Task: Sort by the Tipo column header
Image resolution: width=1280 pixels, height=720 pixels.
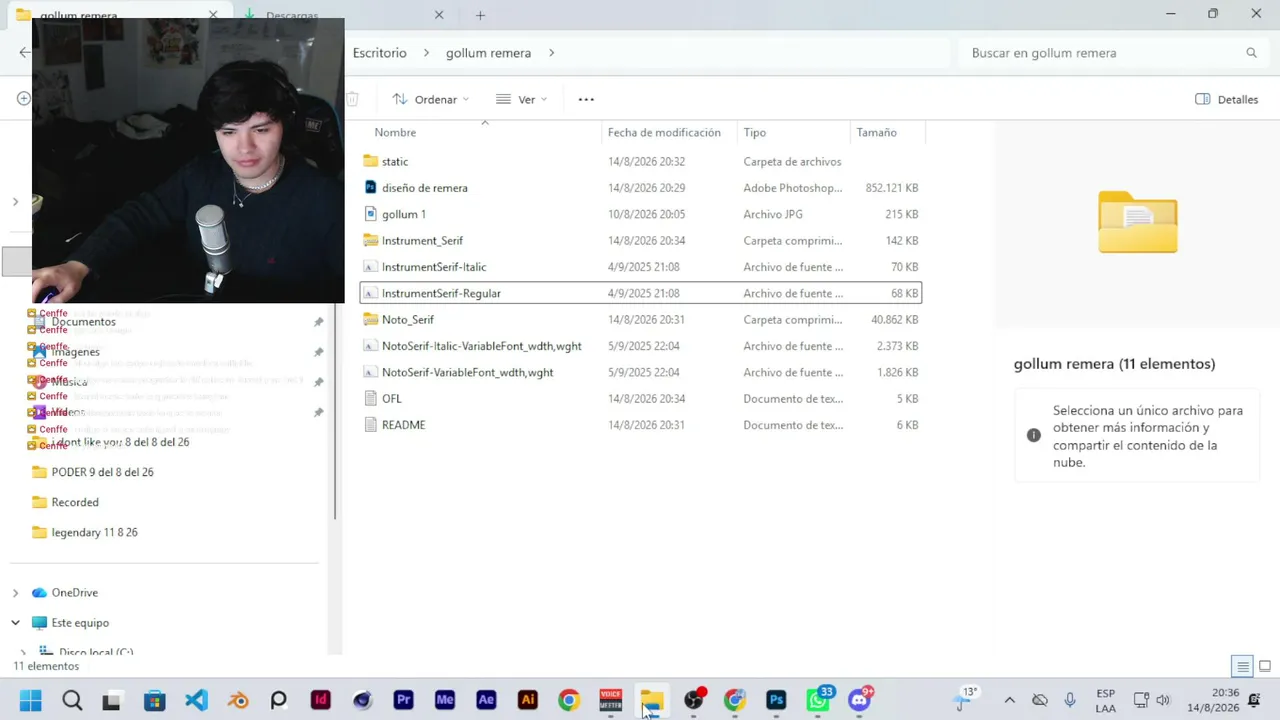Action: 754,132
